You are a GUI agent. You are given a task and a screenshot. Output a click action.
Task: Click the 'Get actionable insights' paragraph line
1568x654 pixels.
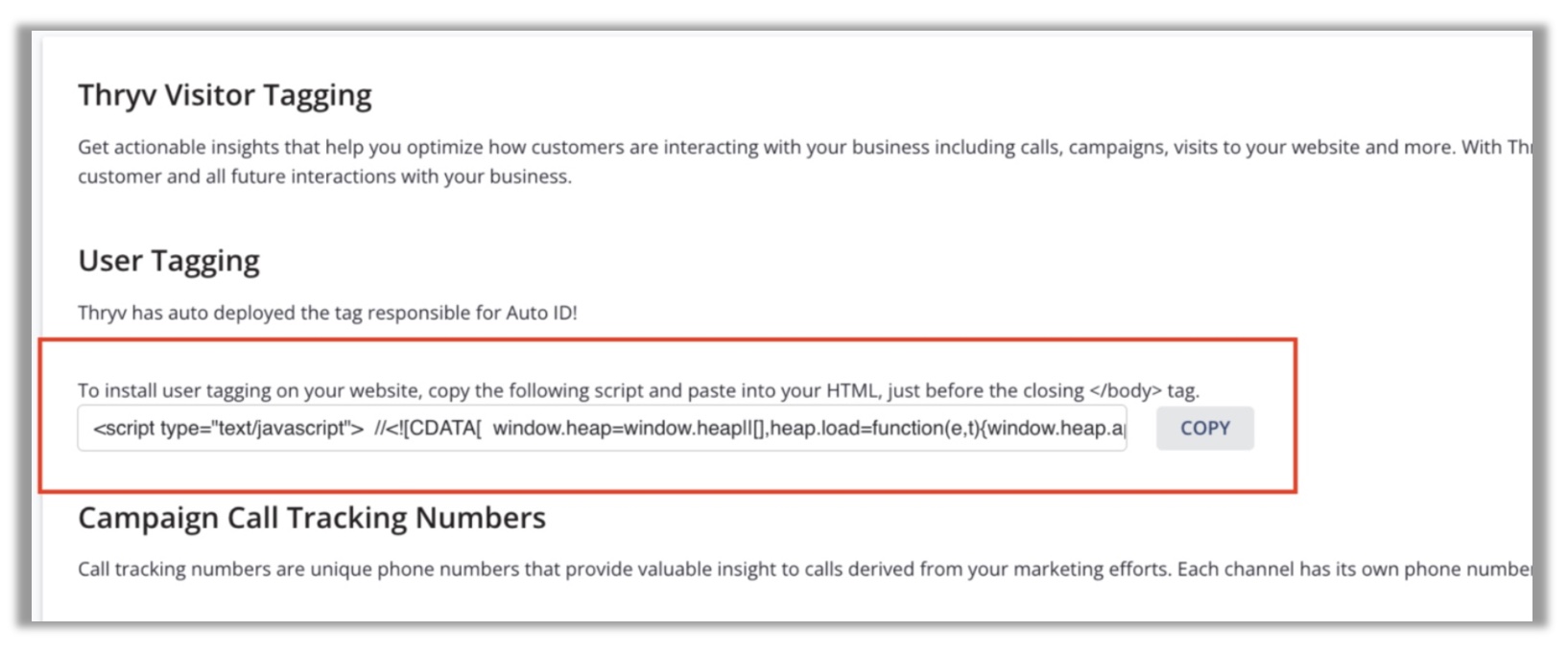805,147
